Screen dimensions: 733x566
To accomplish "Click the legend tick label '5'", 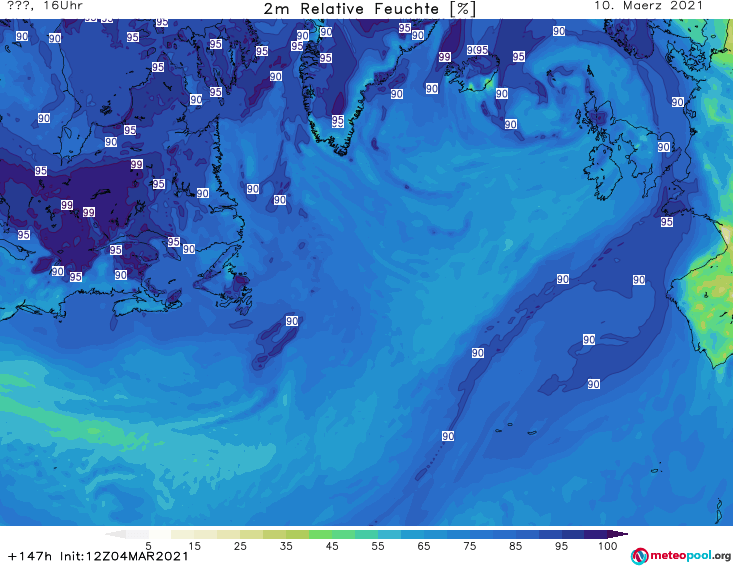I will pyautogui.click(x=148, y=546).
